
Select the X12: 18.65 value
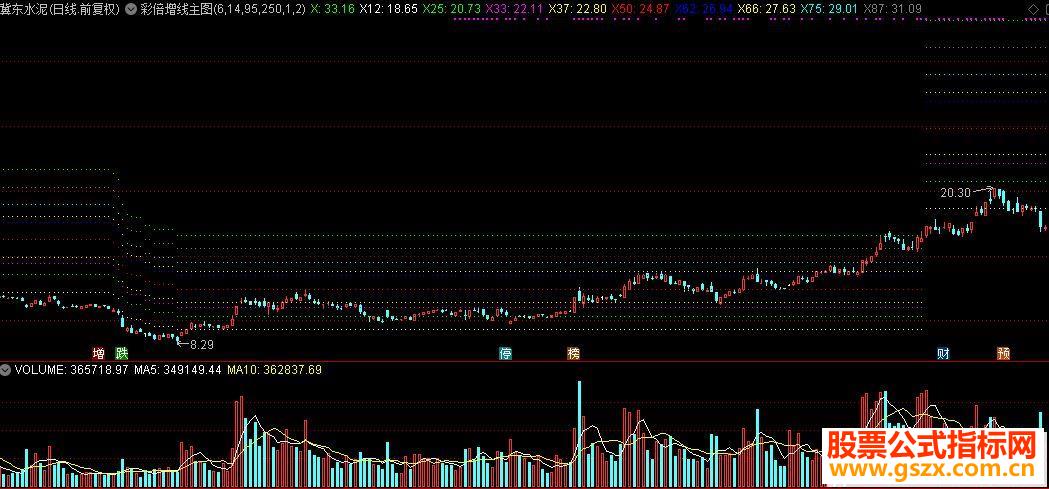click(388, 9)
